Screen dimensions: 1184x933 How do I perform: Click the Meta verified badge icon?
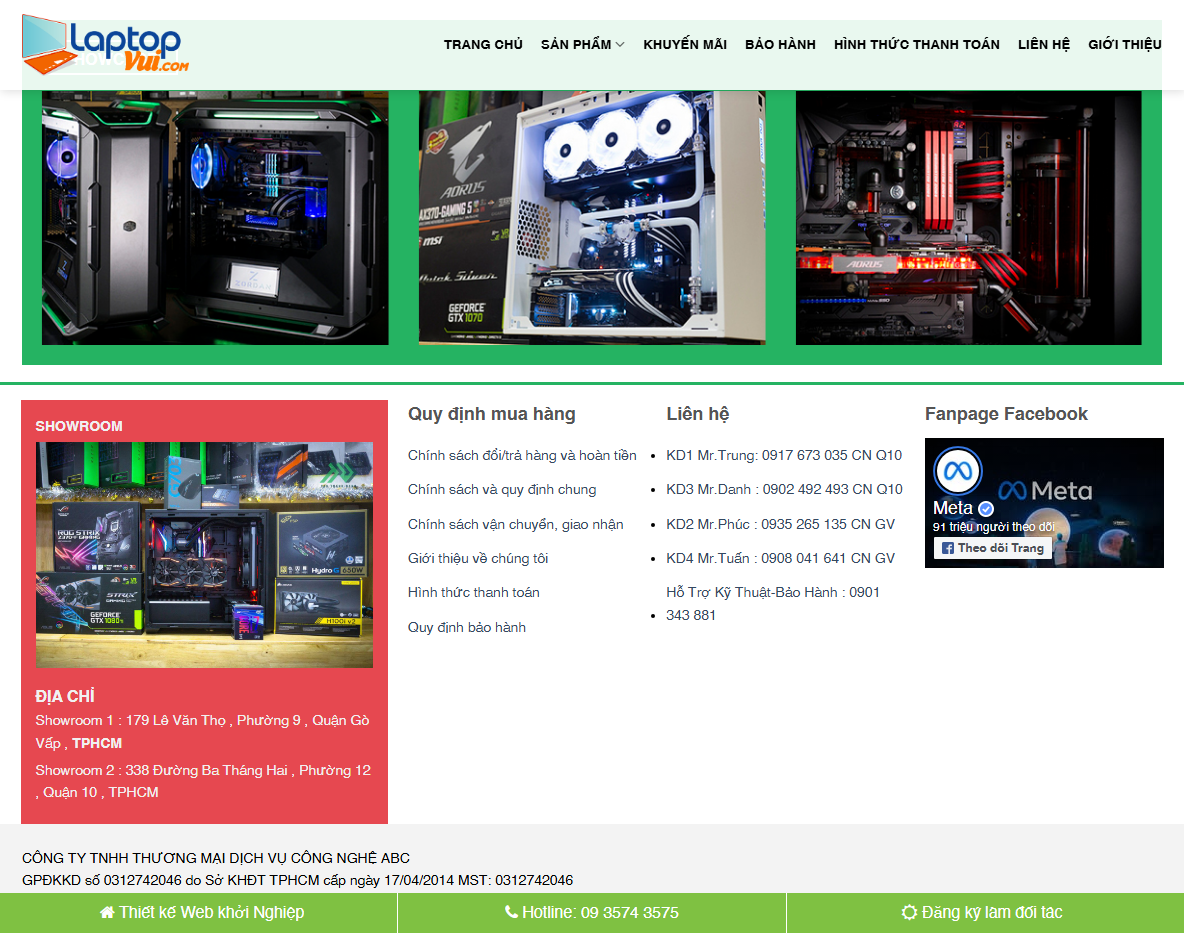coord(986,508)
